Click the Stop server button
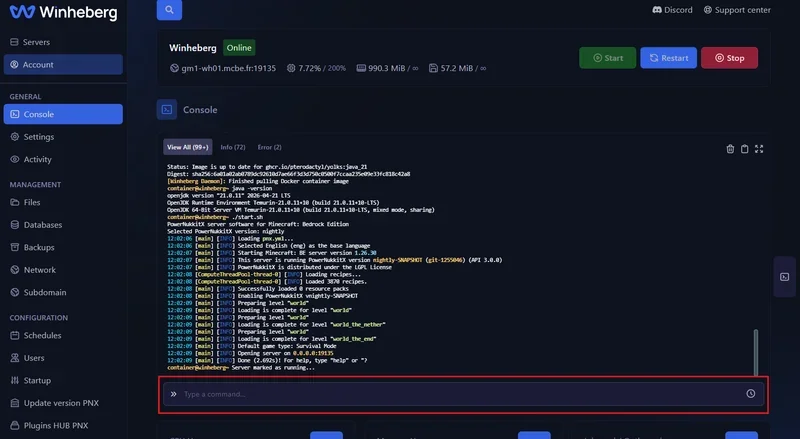Viewport: 800px width, 439px height. (x=730, y=58)
